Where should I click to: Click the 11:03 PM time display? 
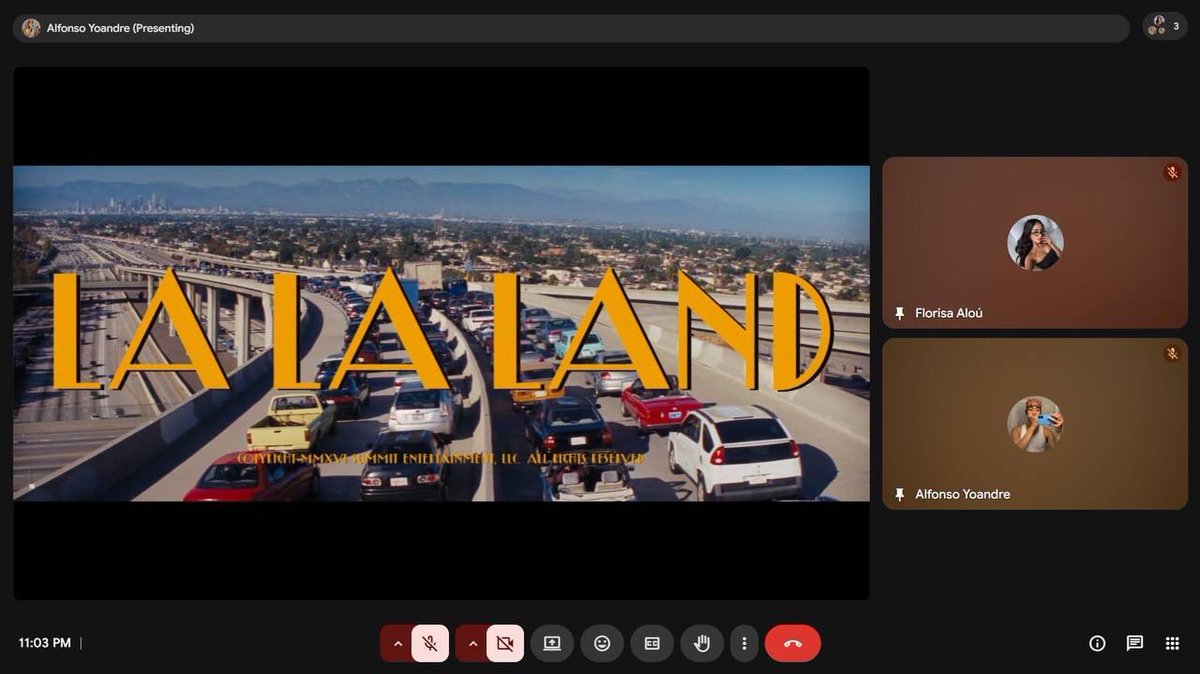45,643
